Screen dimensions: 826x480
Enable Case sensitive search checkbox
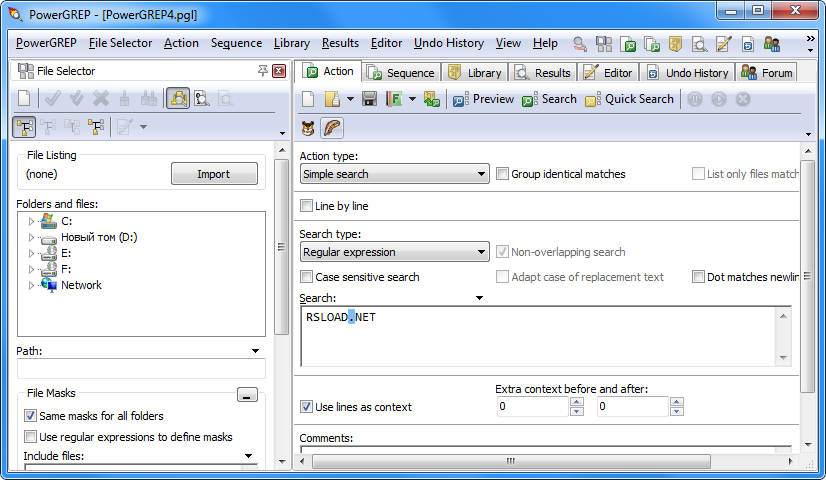tap(306, 277)
